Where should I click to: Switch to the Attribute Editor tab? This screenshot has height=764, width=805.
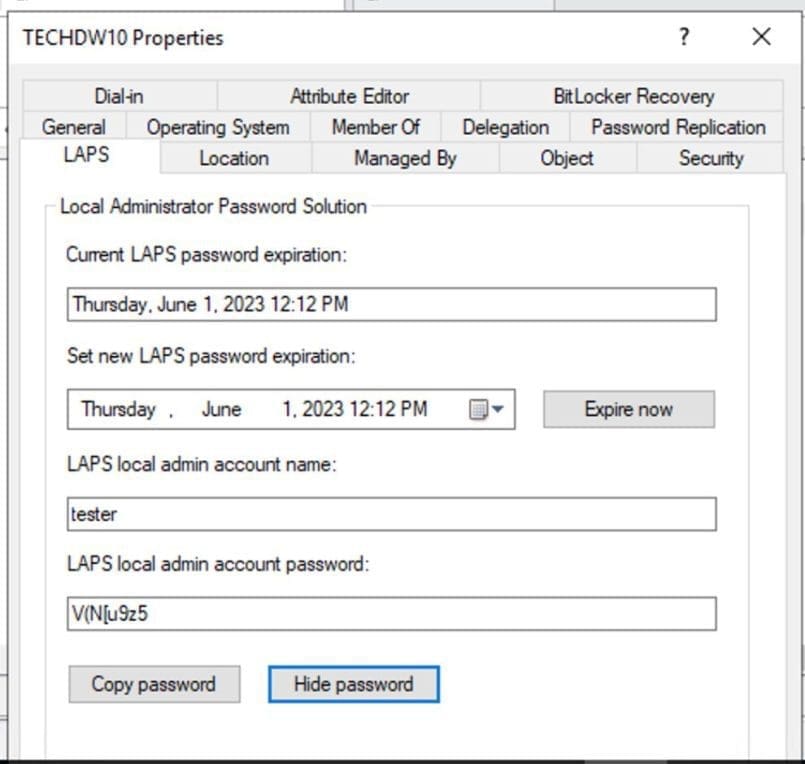[349, 96]
